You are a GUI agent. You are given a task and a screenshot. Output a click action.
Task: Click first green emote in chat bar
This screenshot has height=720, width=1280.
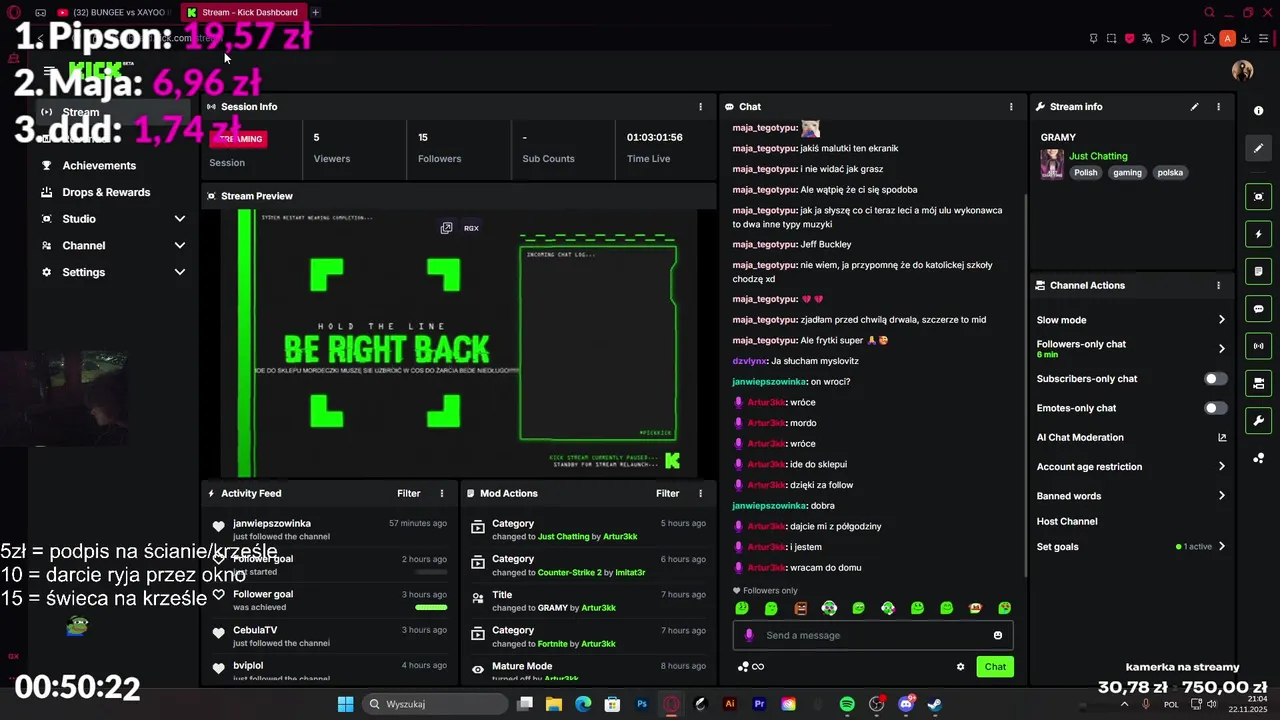tap(742, 608)
